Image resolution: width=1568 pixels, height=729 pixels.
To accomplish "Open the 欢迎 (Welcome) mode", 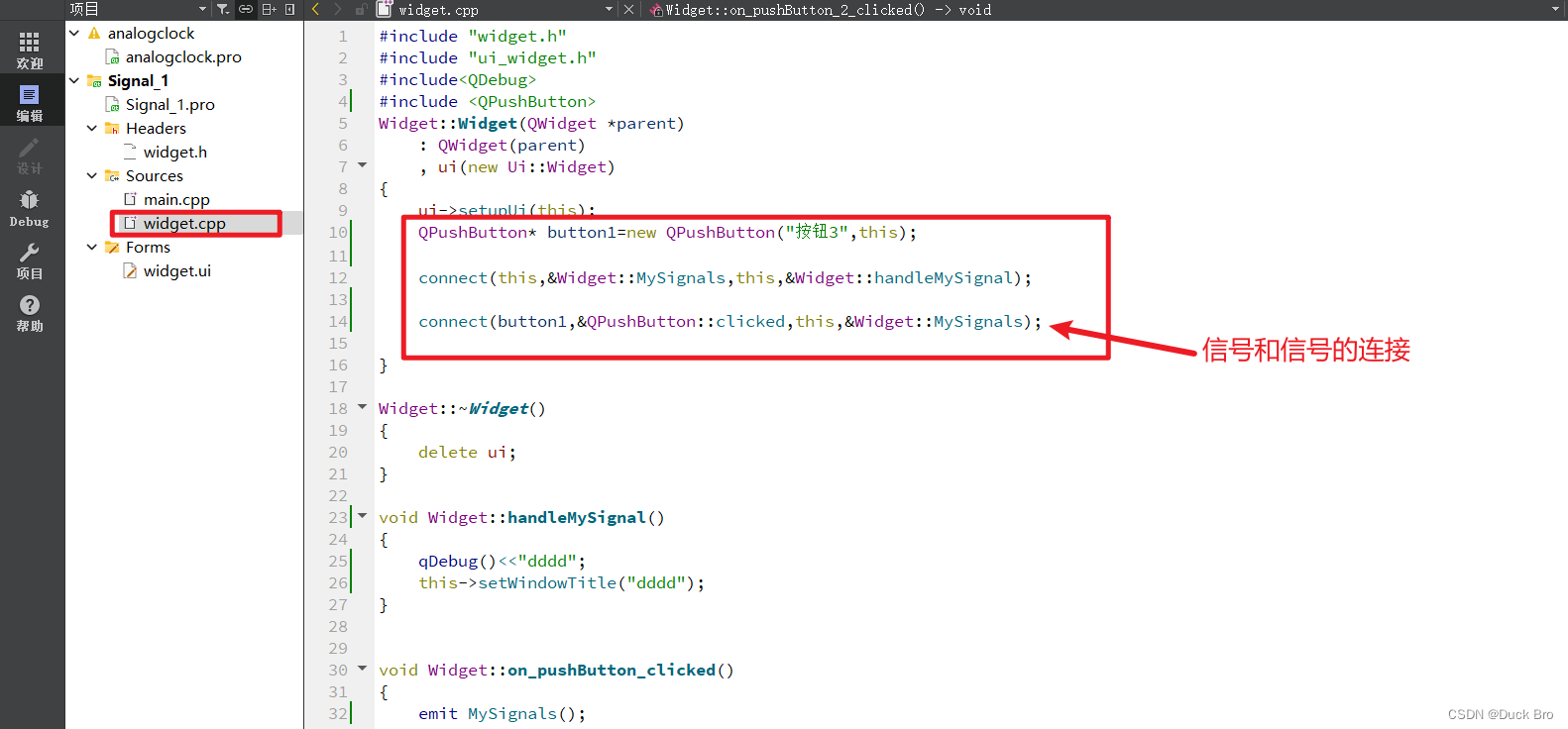I will (x=30, y=50).
